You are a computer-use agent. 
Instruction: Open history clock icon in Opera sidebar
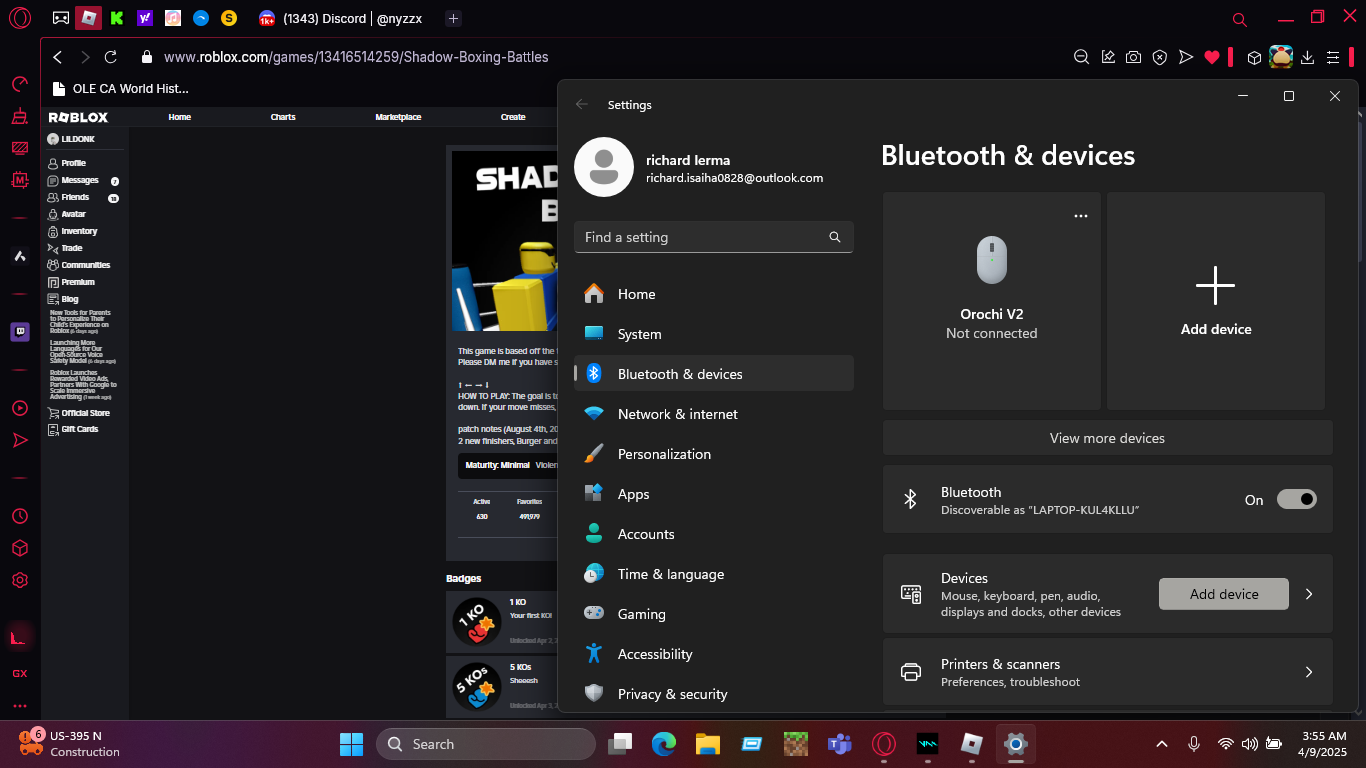pos(20,516)
